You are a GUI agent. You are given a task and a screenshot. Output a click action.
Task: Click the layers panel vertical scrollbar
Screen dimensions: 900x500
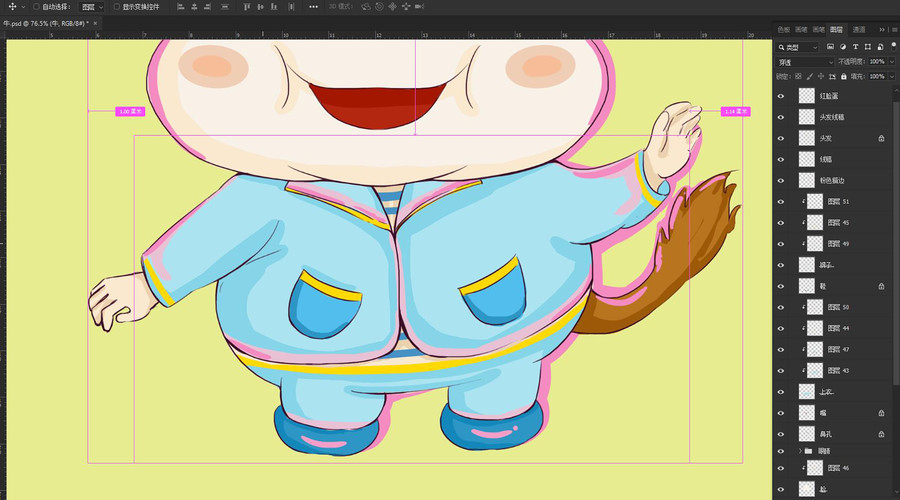[895, 244]
